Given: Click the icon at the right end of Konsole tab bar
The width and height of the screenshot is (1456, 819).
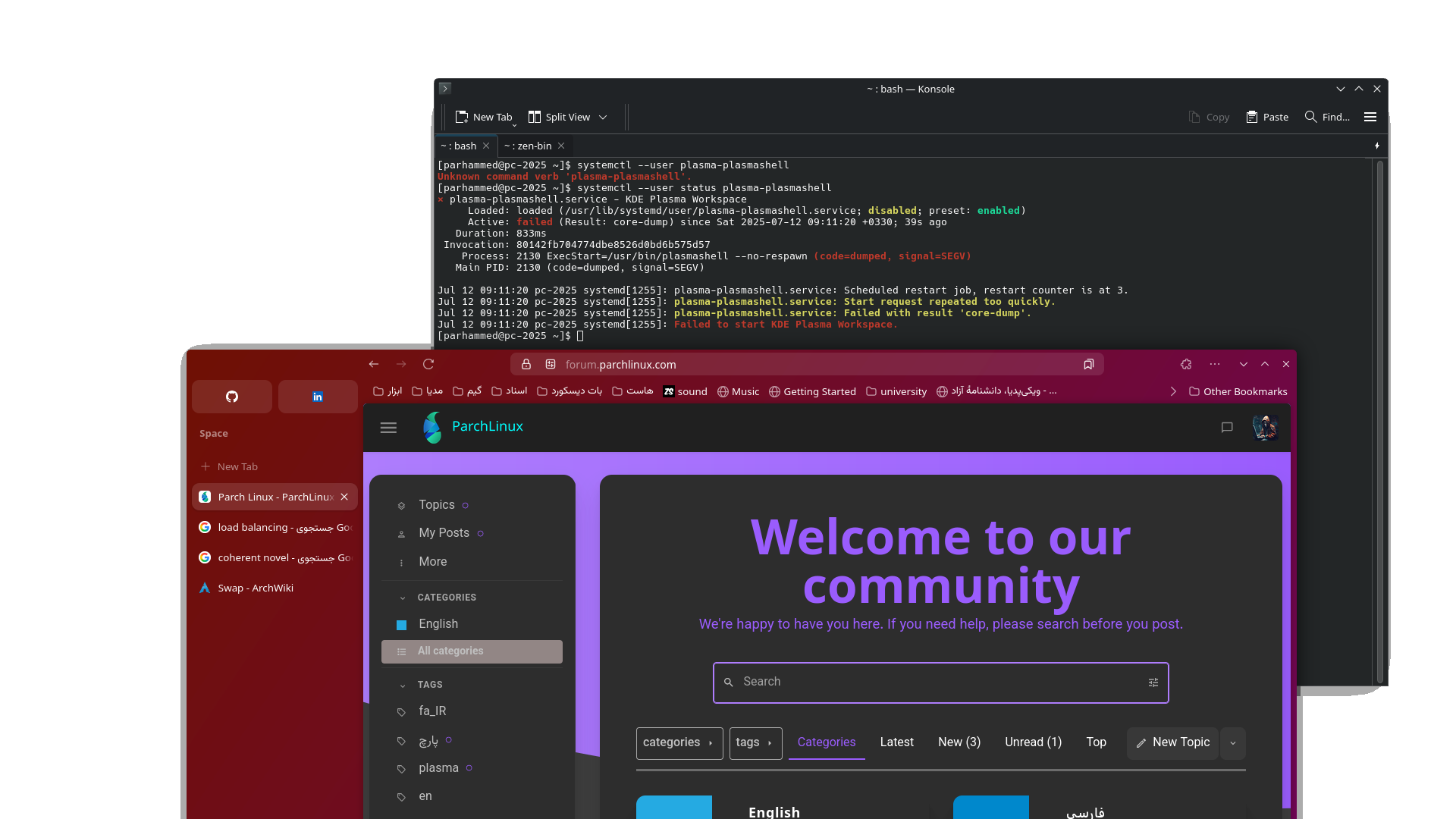Looking at the screenshot, I should 1377,146.
